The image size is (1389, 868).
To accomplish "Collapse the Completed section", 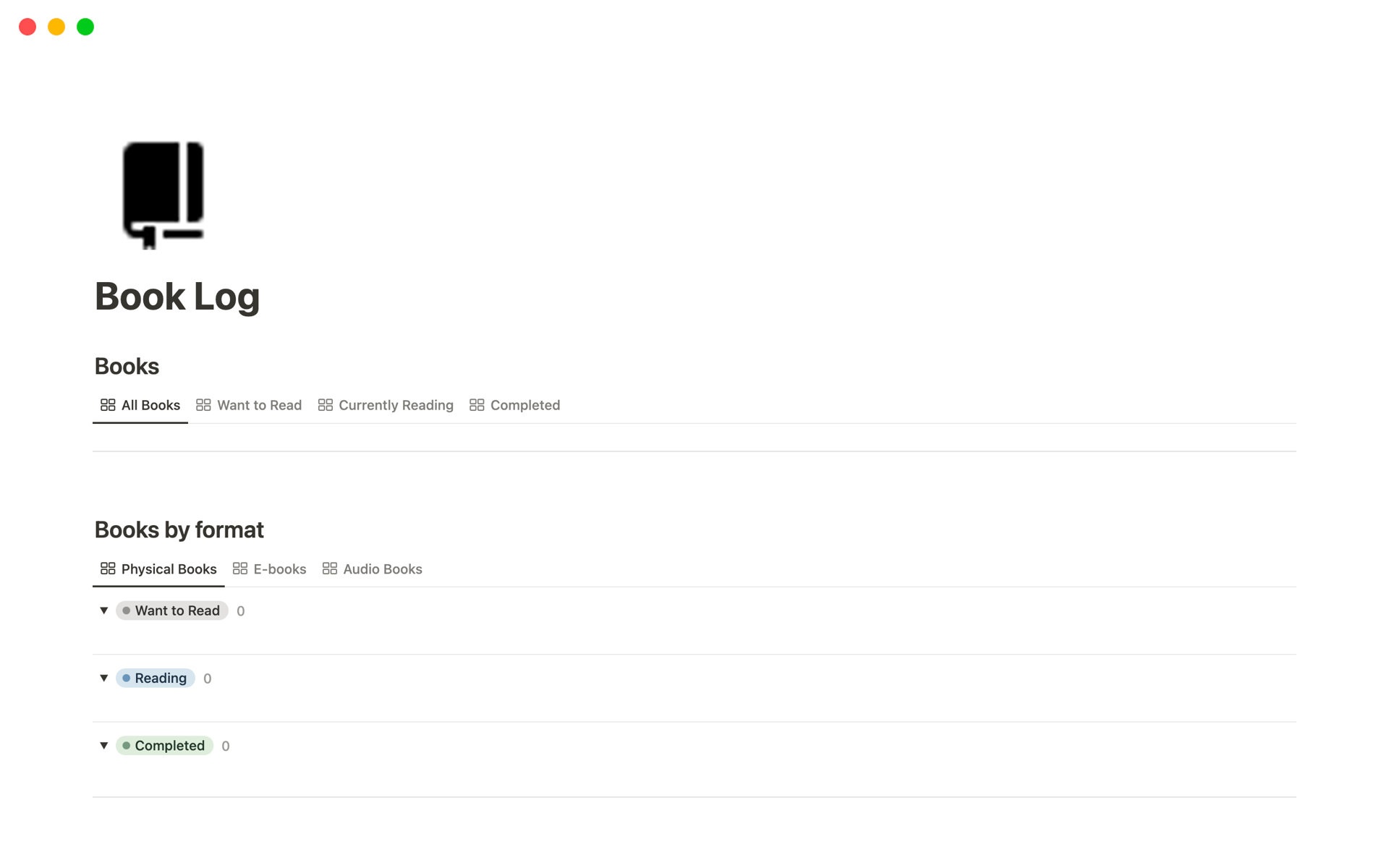I will pos(103,745).
